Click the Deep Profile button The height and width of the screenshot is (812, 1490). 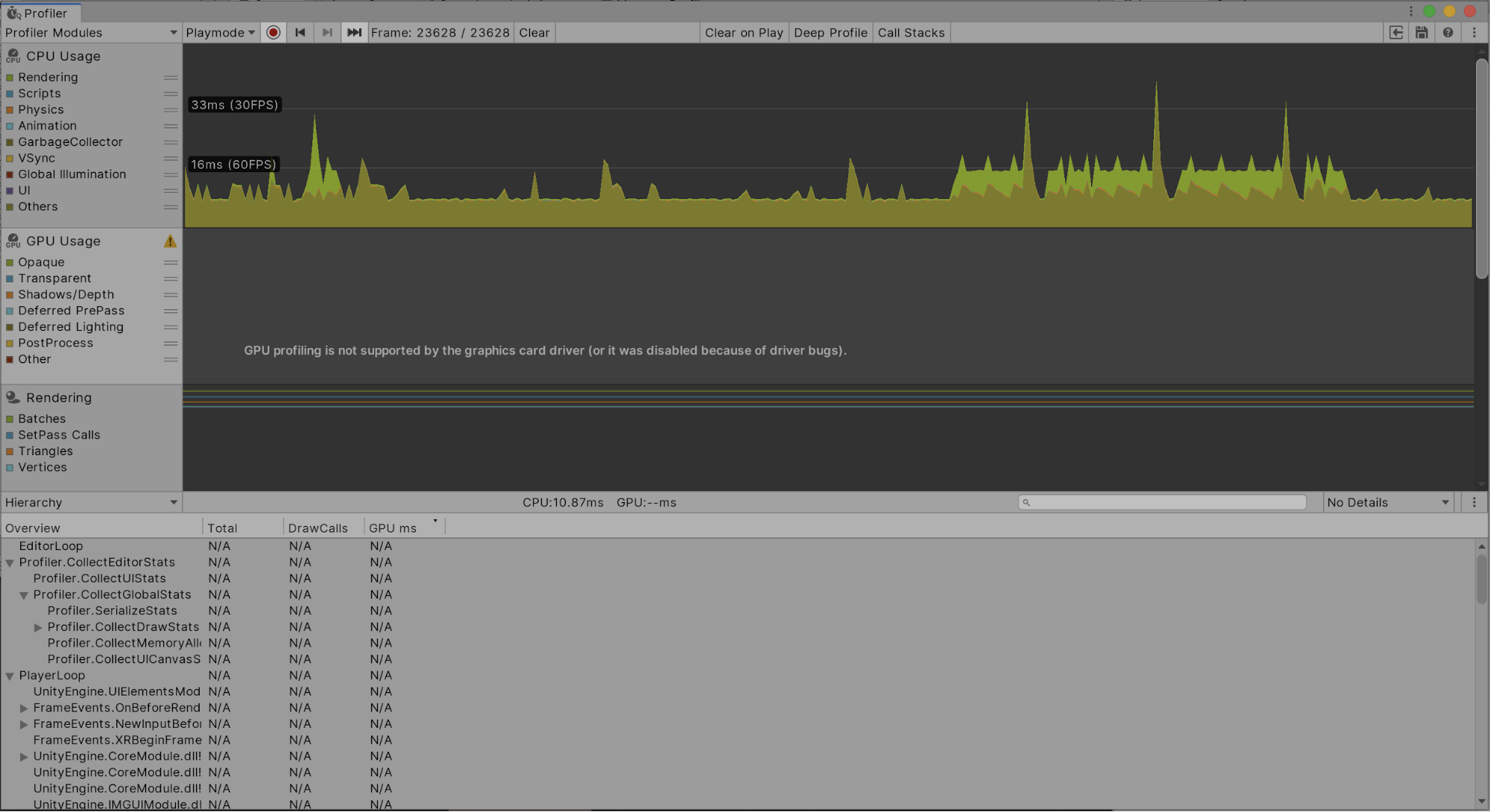[x=830, y=33]
